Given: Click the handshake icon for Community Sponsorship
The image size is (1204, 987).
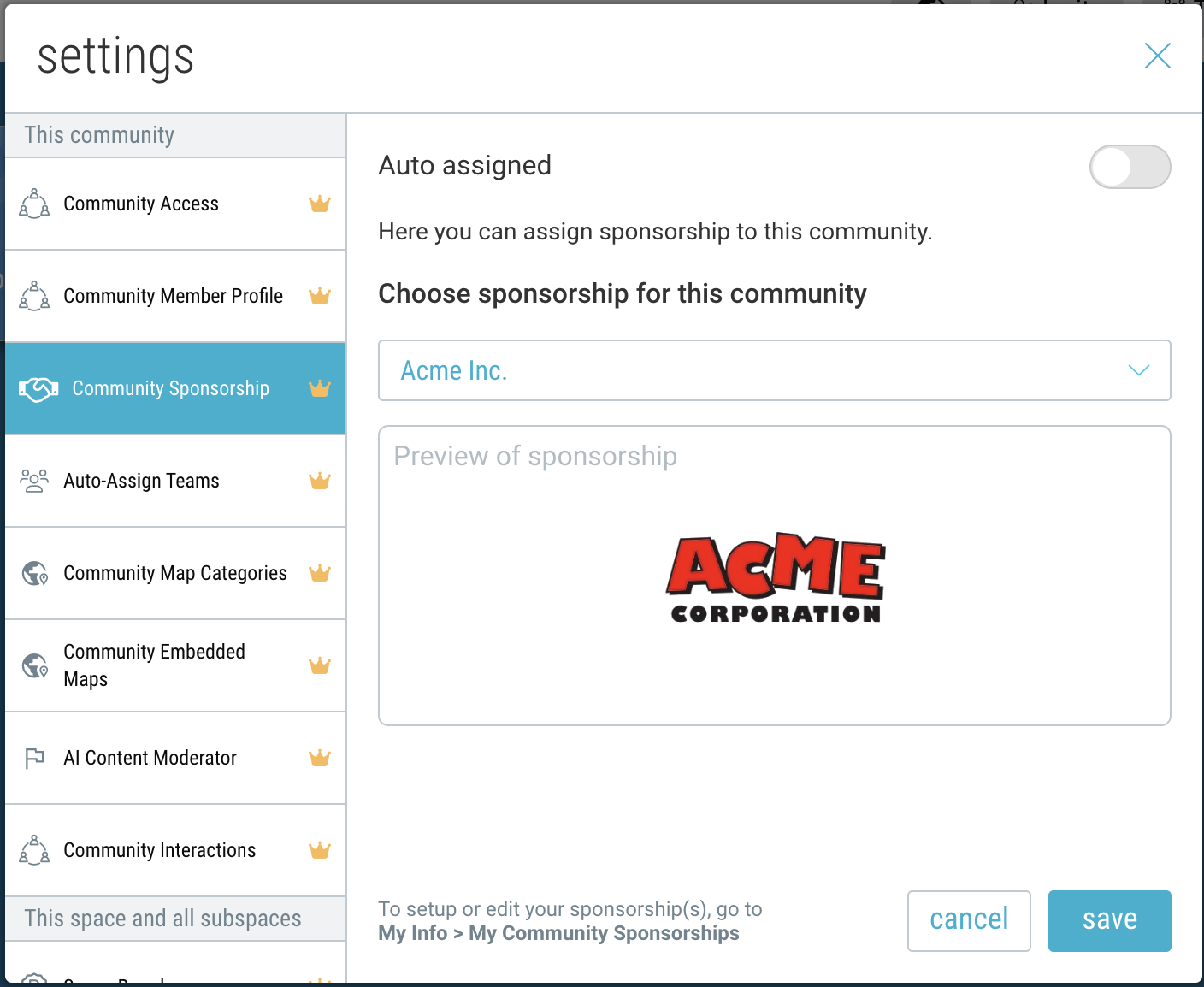Looking at the screenshot, I should (38, 389).
